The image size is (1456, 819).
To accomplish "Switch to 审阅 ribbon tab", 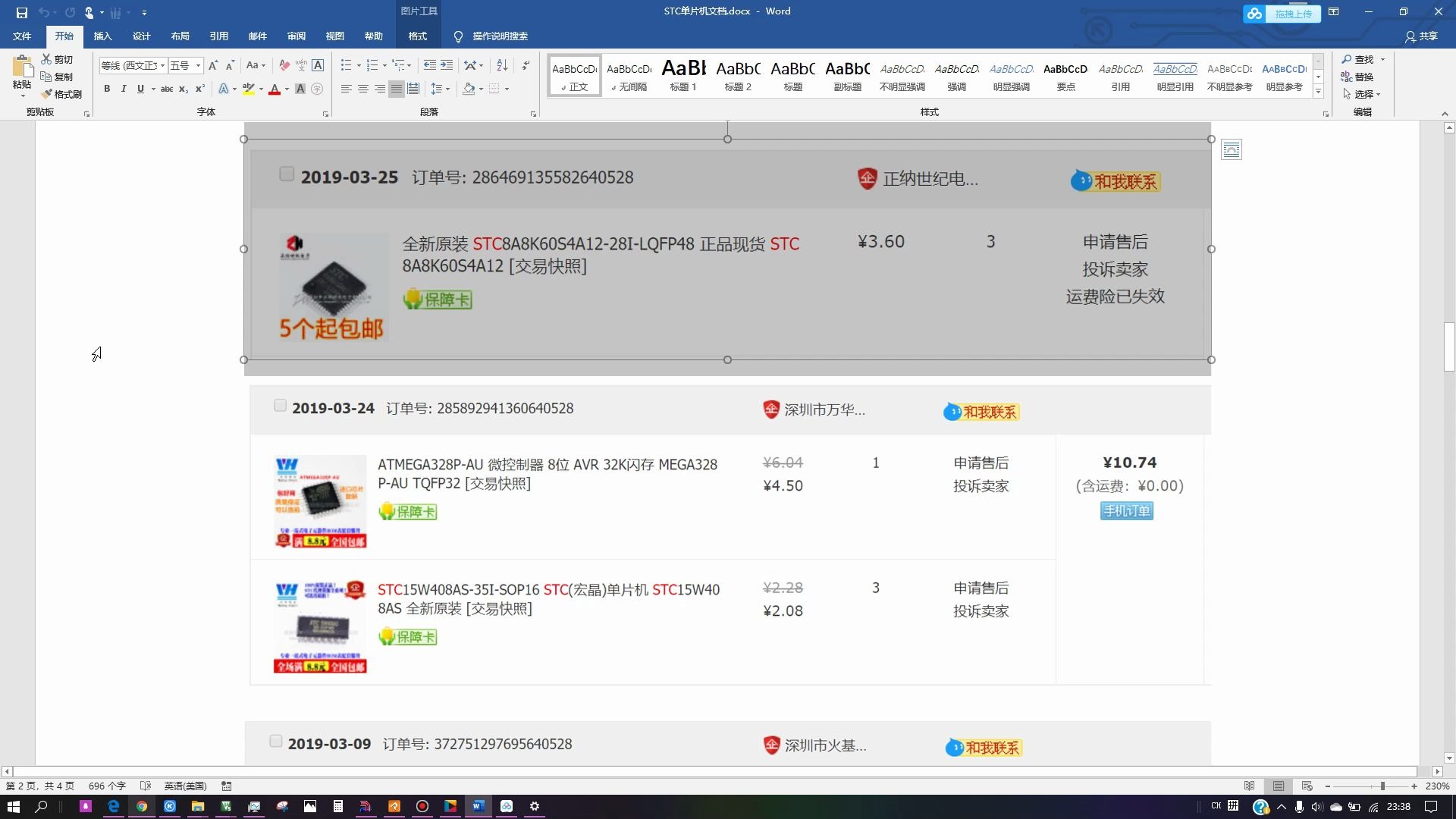I will pyautogui.click(x=296, y=36).
